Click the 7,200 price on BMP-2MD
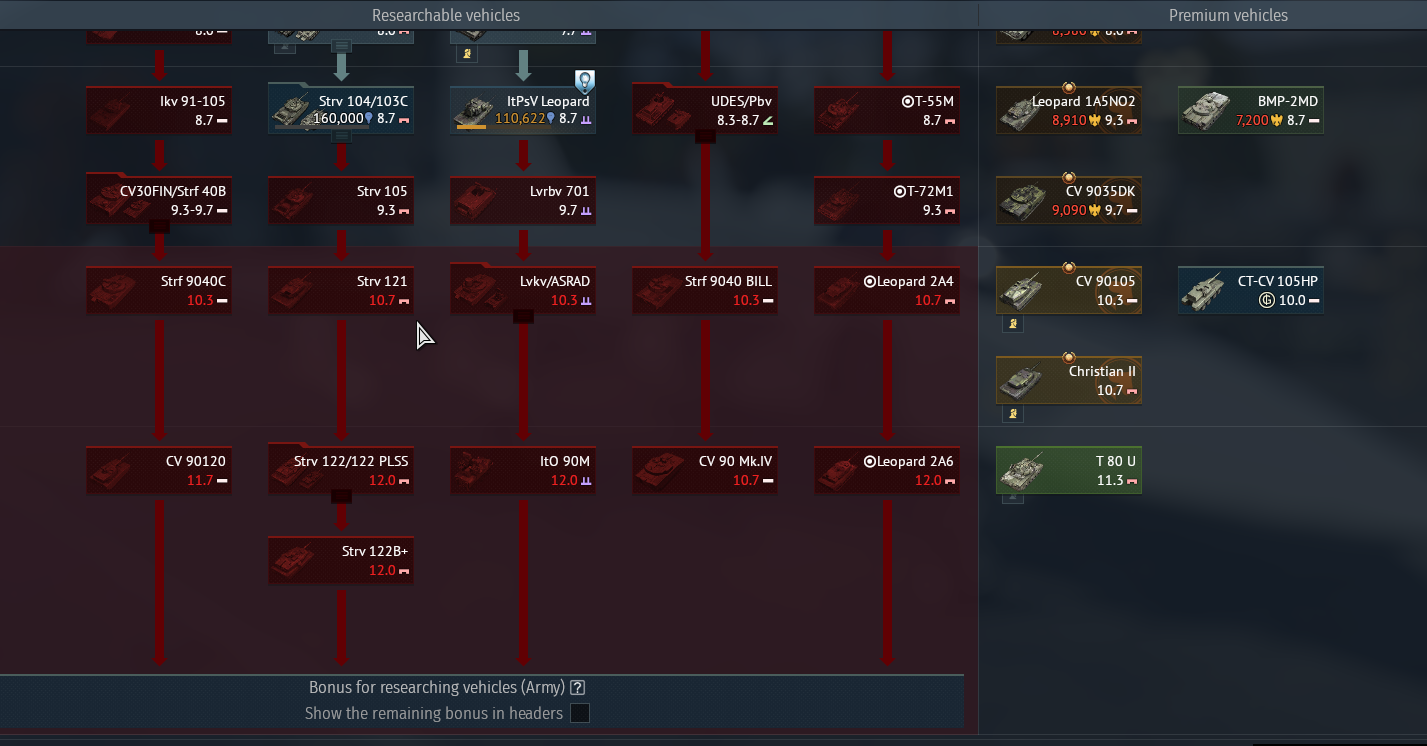This screenshot has width=1427, height=746. [1252, 120]
